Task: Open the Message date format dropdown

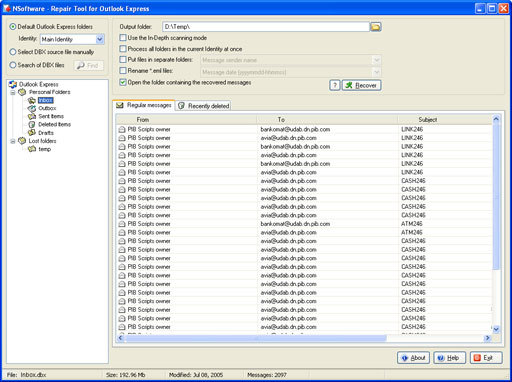Action: tap(376, 72)
